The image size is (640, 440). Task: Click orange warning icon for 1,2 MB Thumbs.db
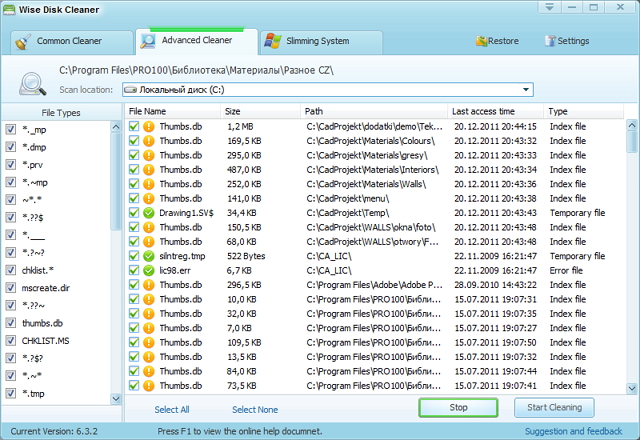149,127
